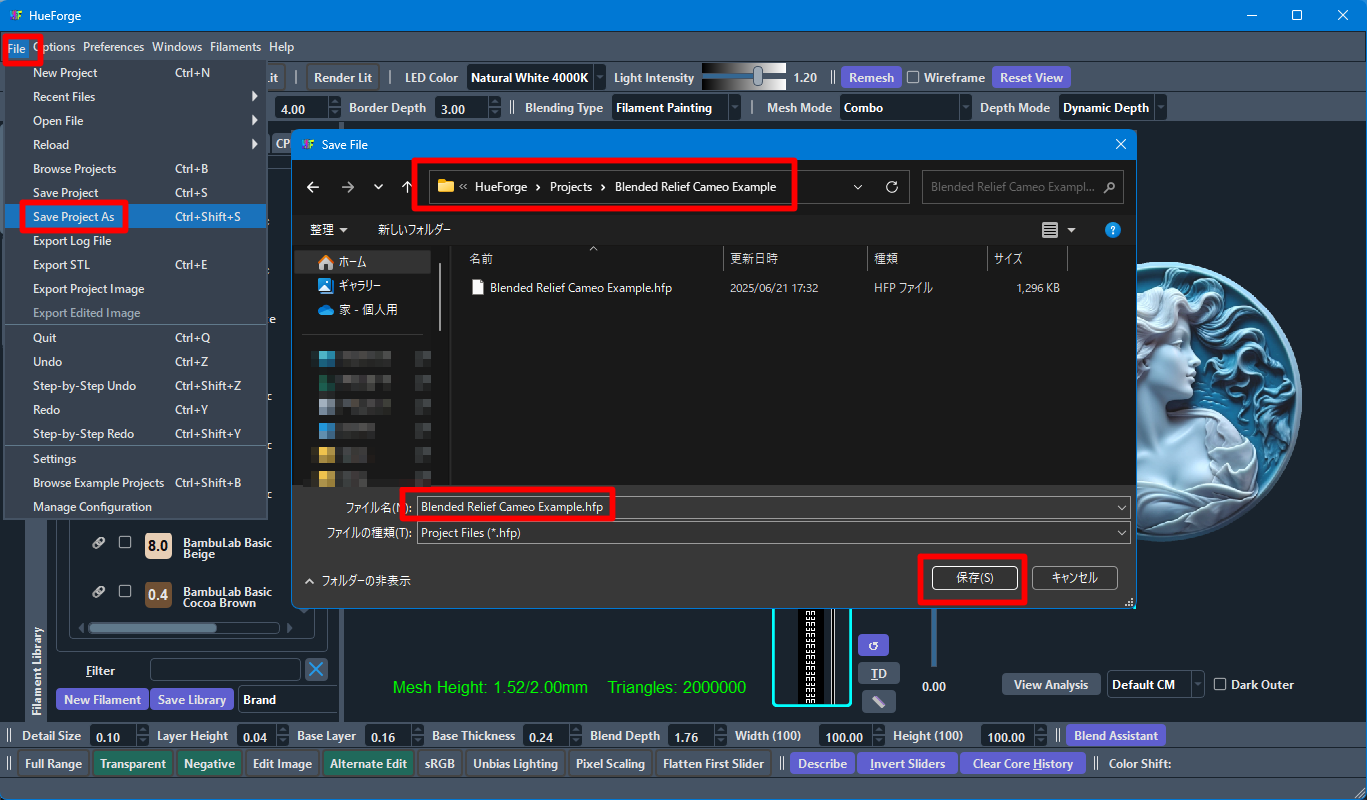Select Export STL from the File menu

pyautogui.click(x=61, y=265)
